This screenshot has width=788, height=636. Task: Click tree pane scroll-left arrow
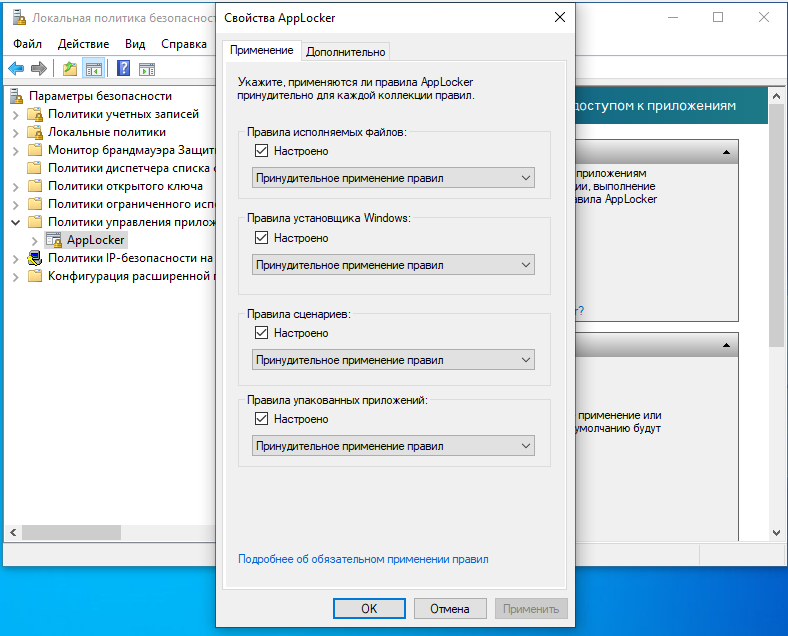(13, 533)
